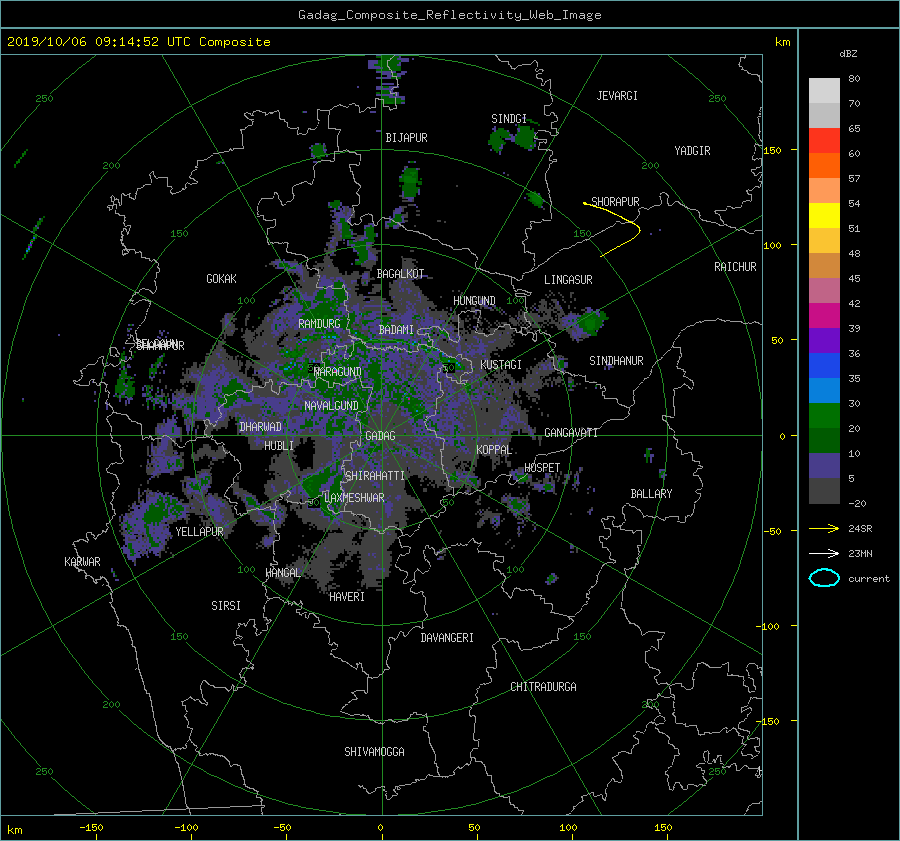Click the KARWAR city label
Screen dimensions: 900x841
(x=82, y=561)
